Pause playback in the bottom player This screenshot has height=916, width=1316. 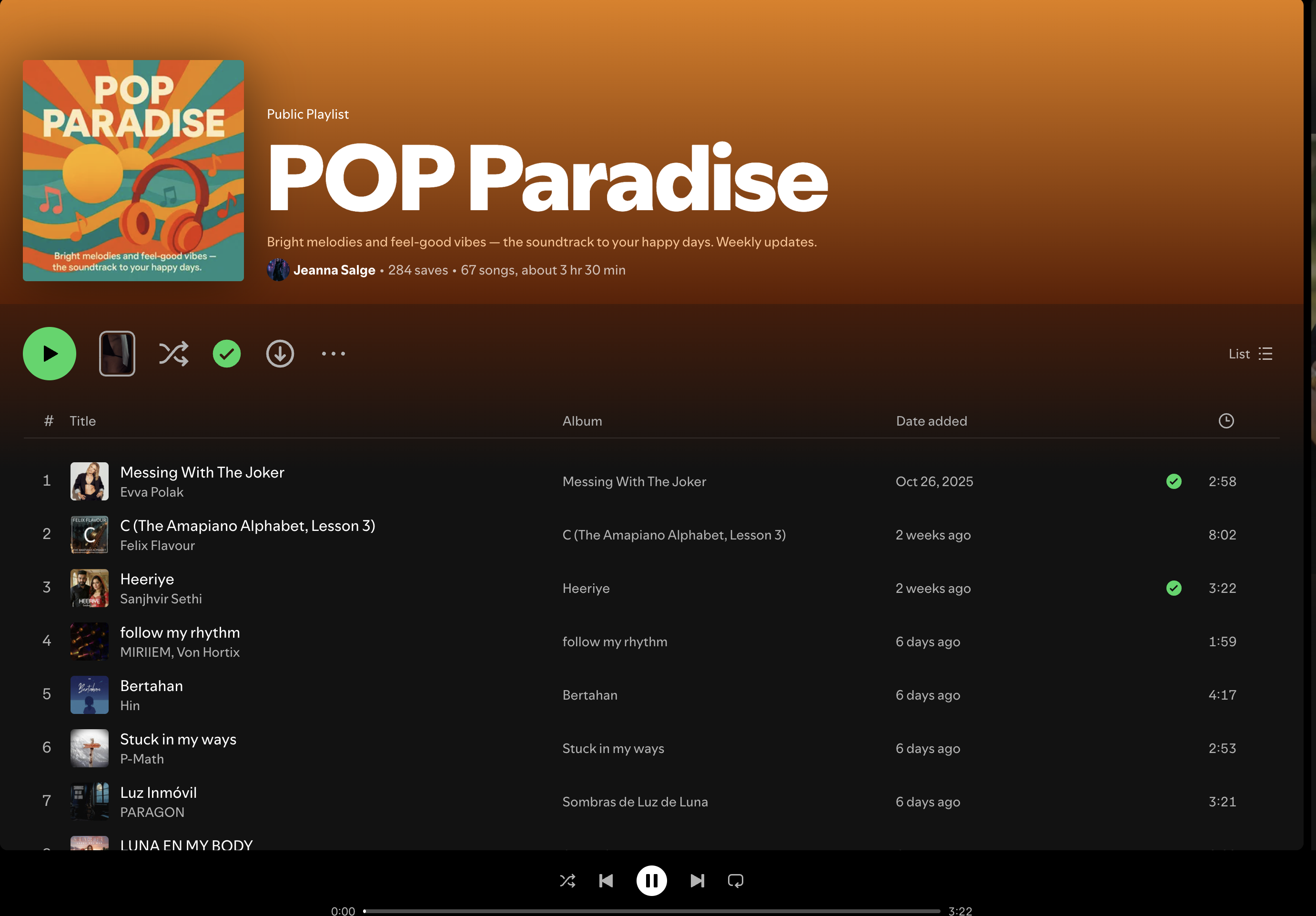click(651, 880)
